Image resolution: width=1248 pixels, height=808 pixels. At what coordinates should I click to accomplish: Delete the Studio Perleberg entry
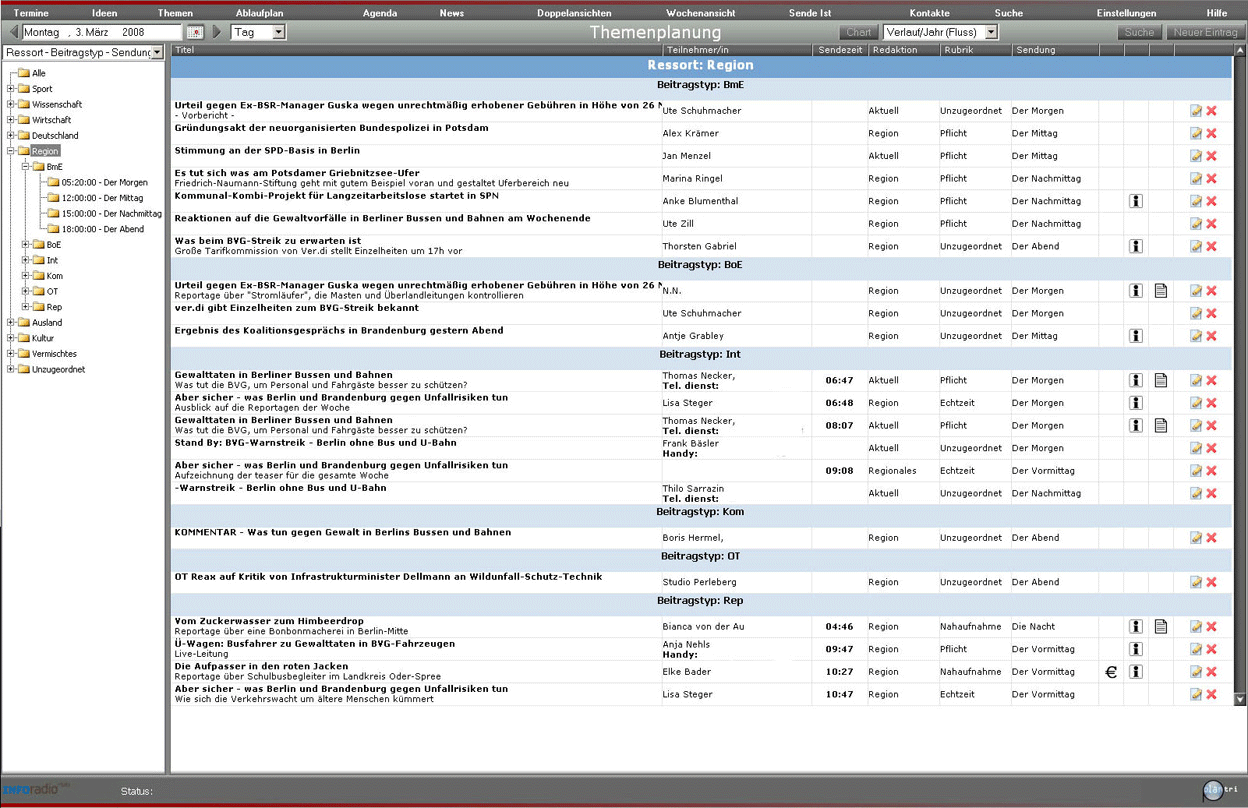click(x=1212, y=582)
